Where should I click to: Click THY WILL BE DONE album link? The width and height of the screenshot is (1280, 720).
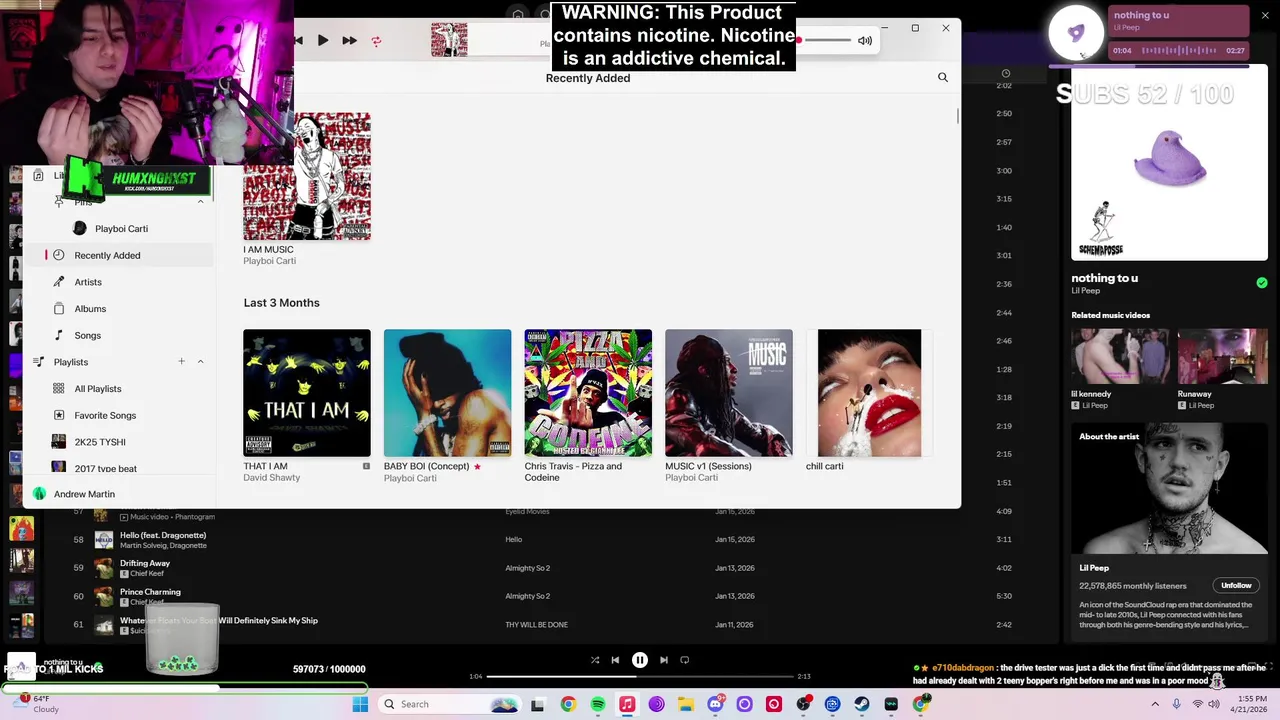(x=536, y=625)
